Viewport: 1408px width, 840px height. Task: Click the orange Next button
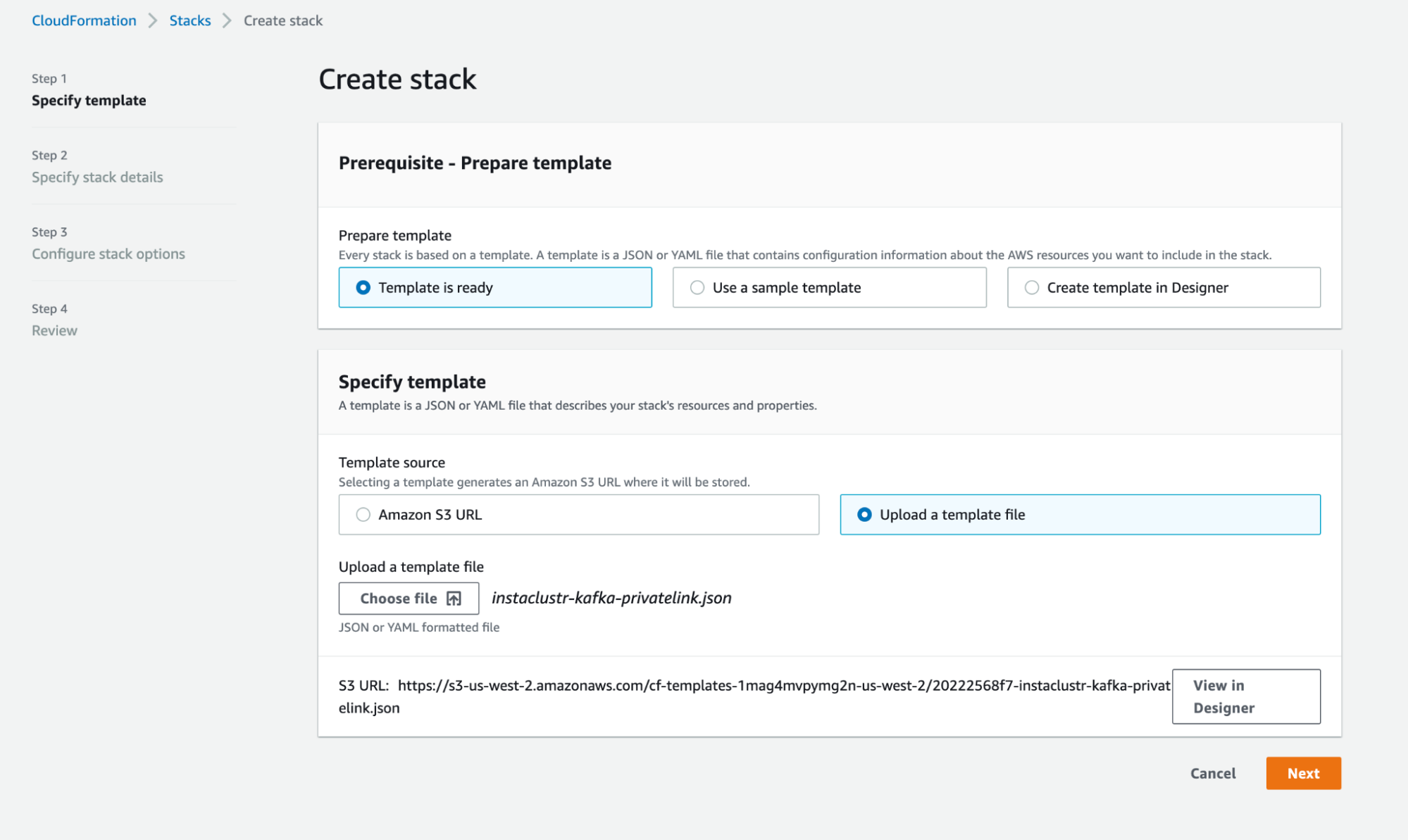(1303, 773)
